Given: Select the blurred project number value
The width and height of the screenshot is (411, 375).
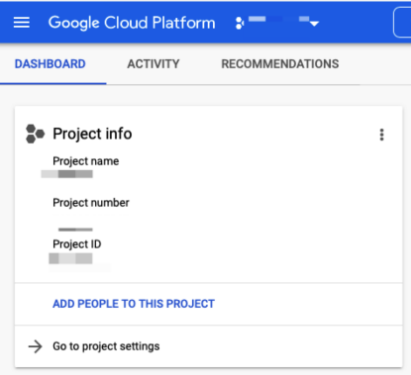Looking at the screenshot, I should [75, 229].
